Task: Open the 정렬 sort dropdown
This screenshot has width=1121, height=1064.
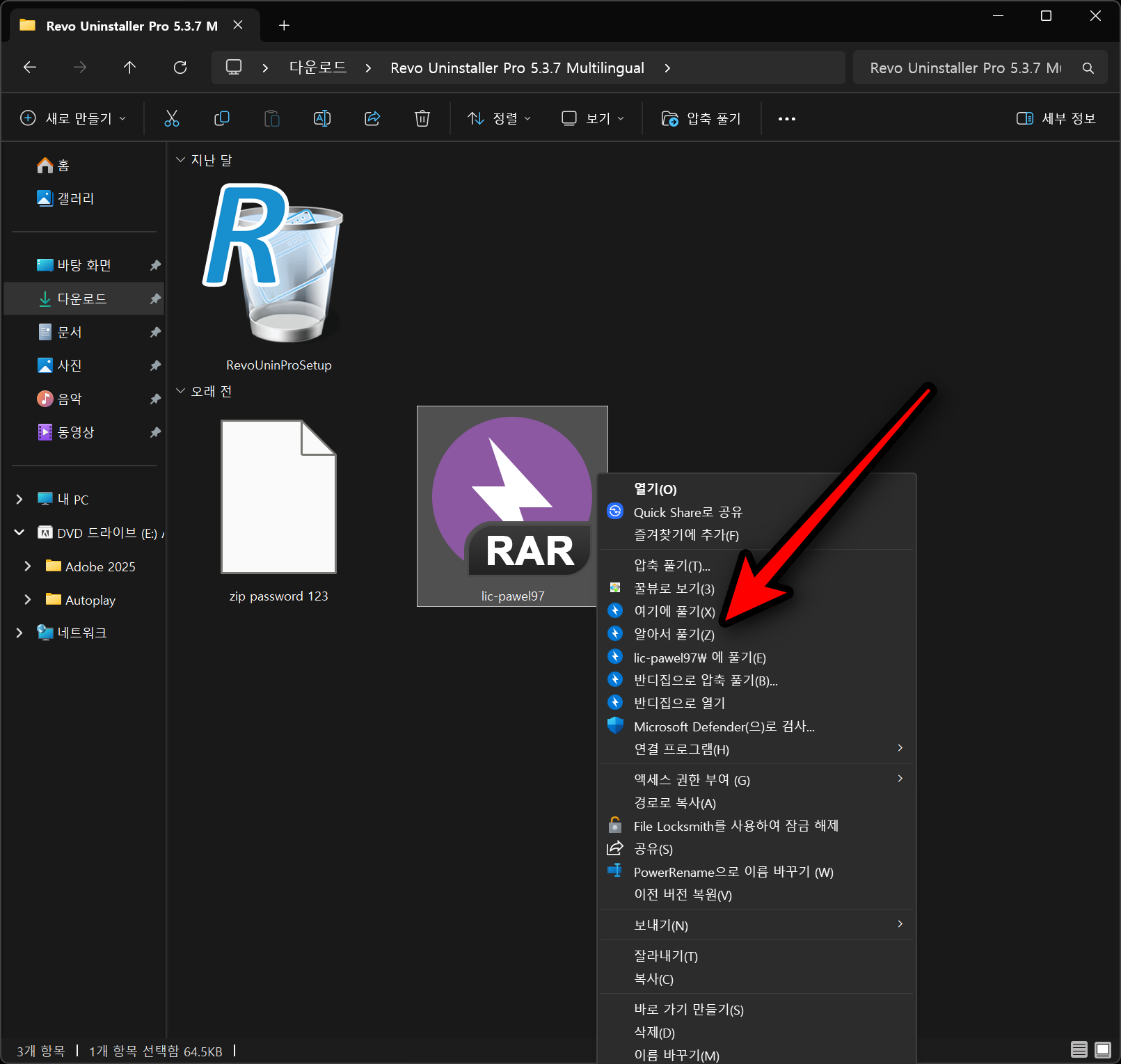Action: click(500, 118)
